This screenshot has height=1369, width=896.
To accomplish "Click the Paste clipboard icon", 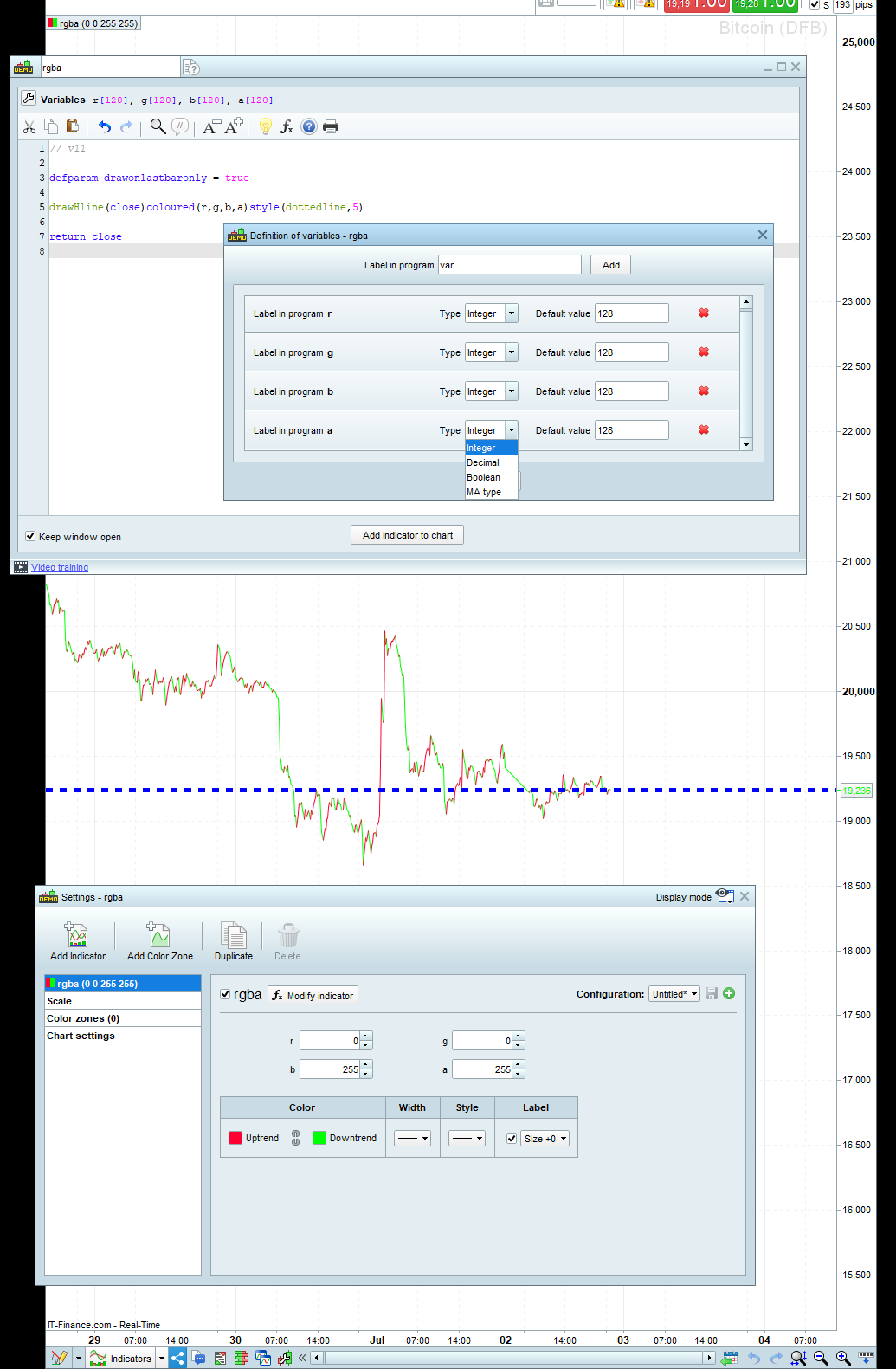I will point(73,126).
